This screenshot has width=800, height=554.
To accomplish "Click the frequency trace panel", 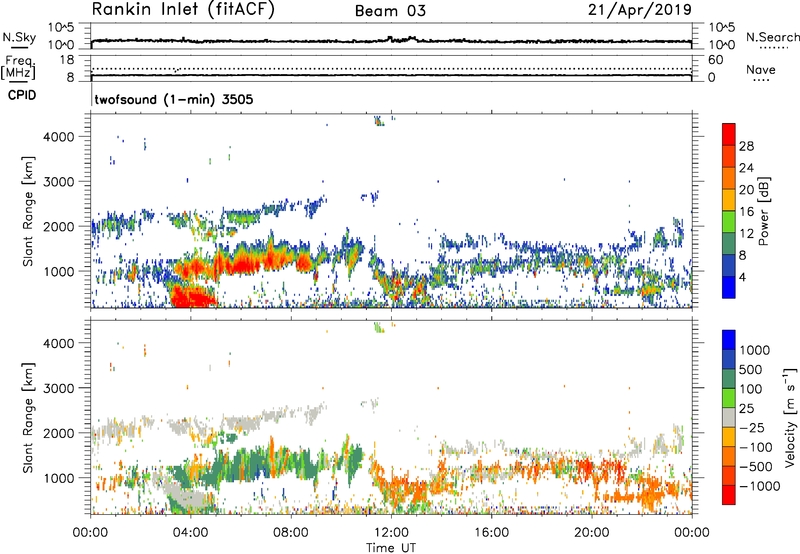I will click(391, 69).
